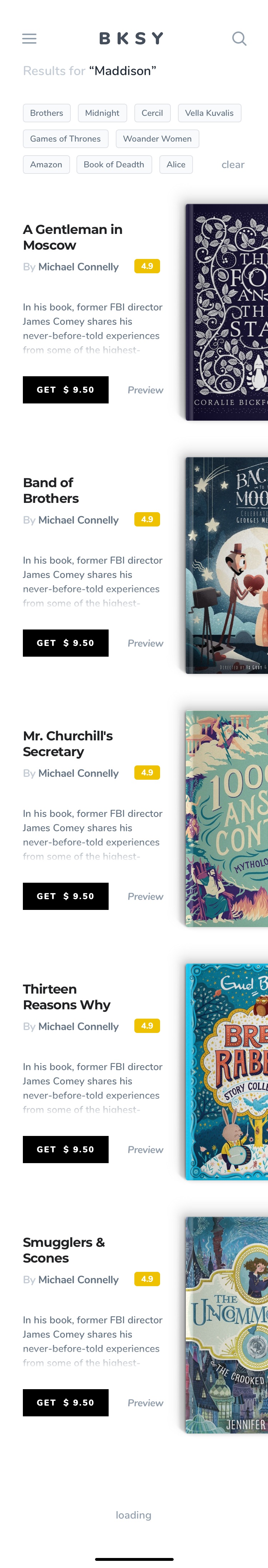This screenshot has height=1568, width=268.
Task: Preview Band of Brothers book
Action: (145, 643)
